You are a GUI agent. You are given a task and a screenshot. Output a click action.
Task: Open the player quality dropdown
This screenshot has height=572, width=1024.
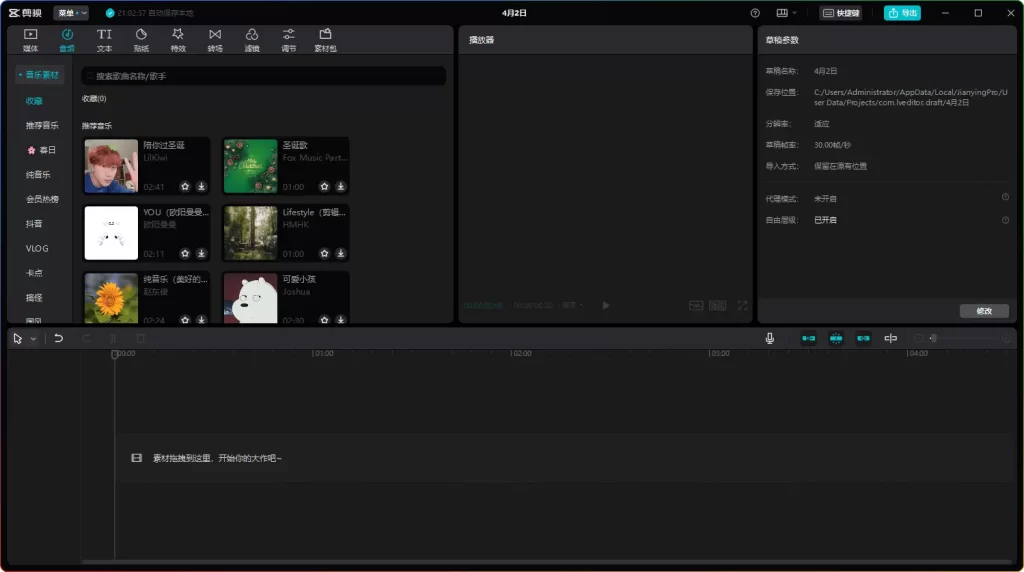(573, 305)
